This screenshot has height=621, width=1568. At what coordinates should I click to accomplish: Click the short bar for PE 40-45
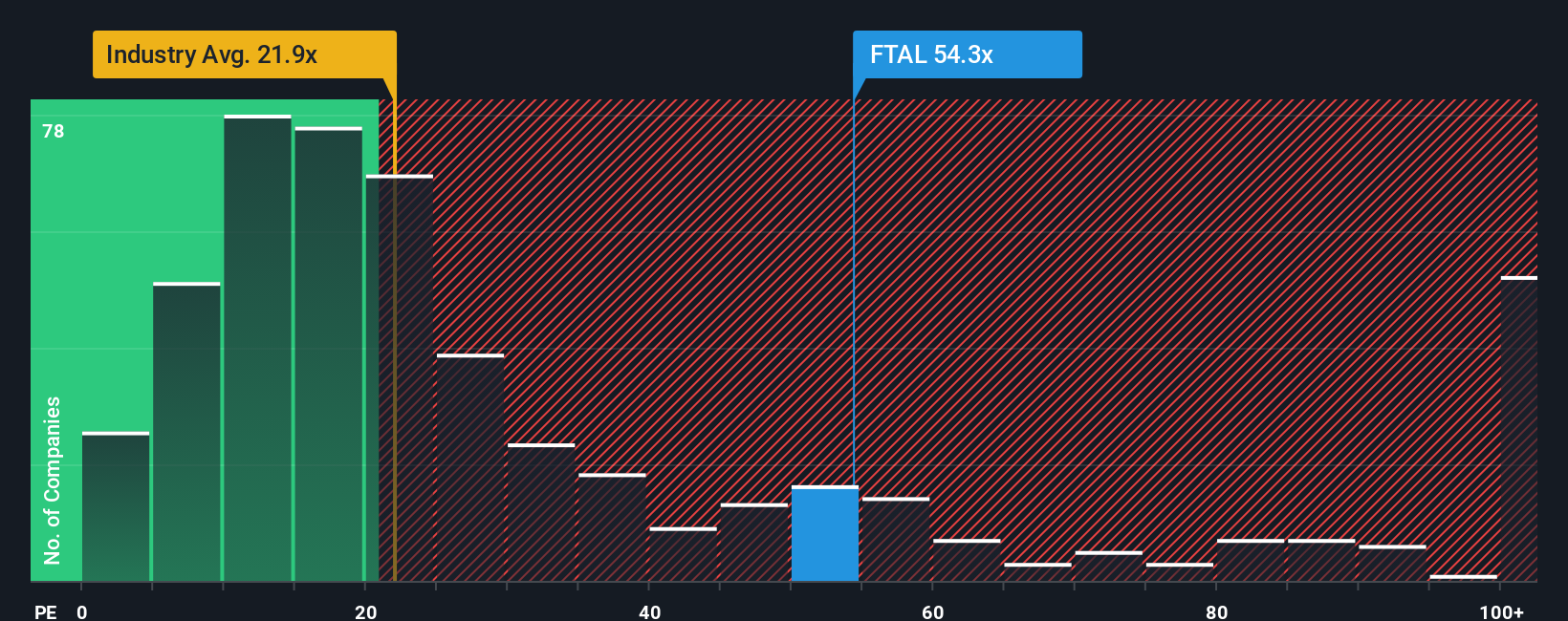(x=683, y=554)
